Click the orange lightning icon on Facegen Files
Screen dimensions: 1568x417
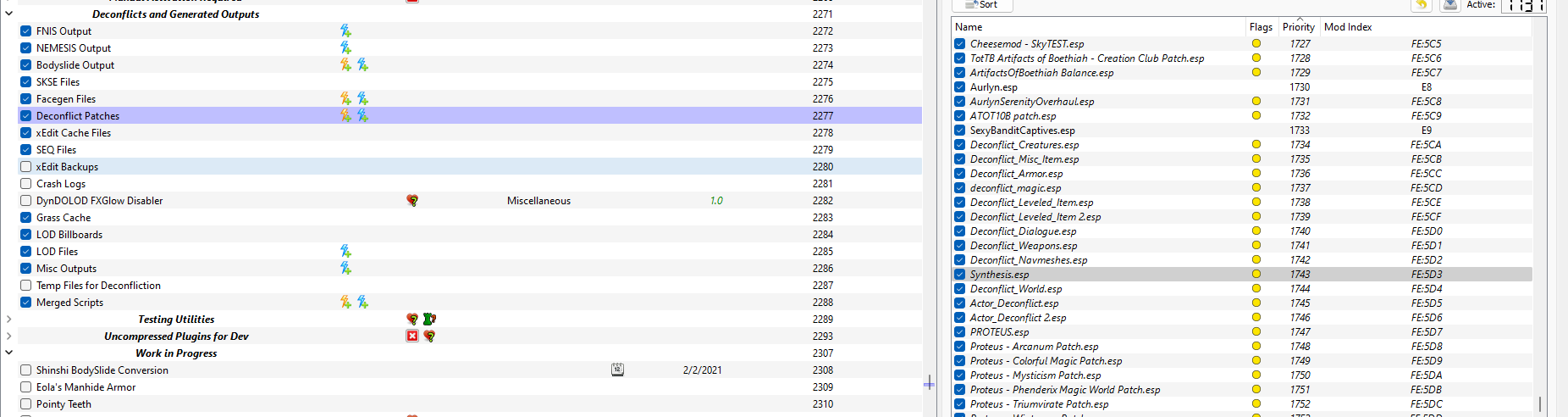[x=345, y=99]
